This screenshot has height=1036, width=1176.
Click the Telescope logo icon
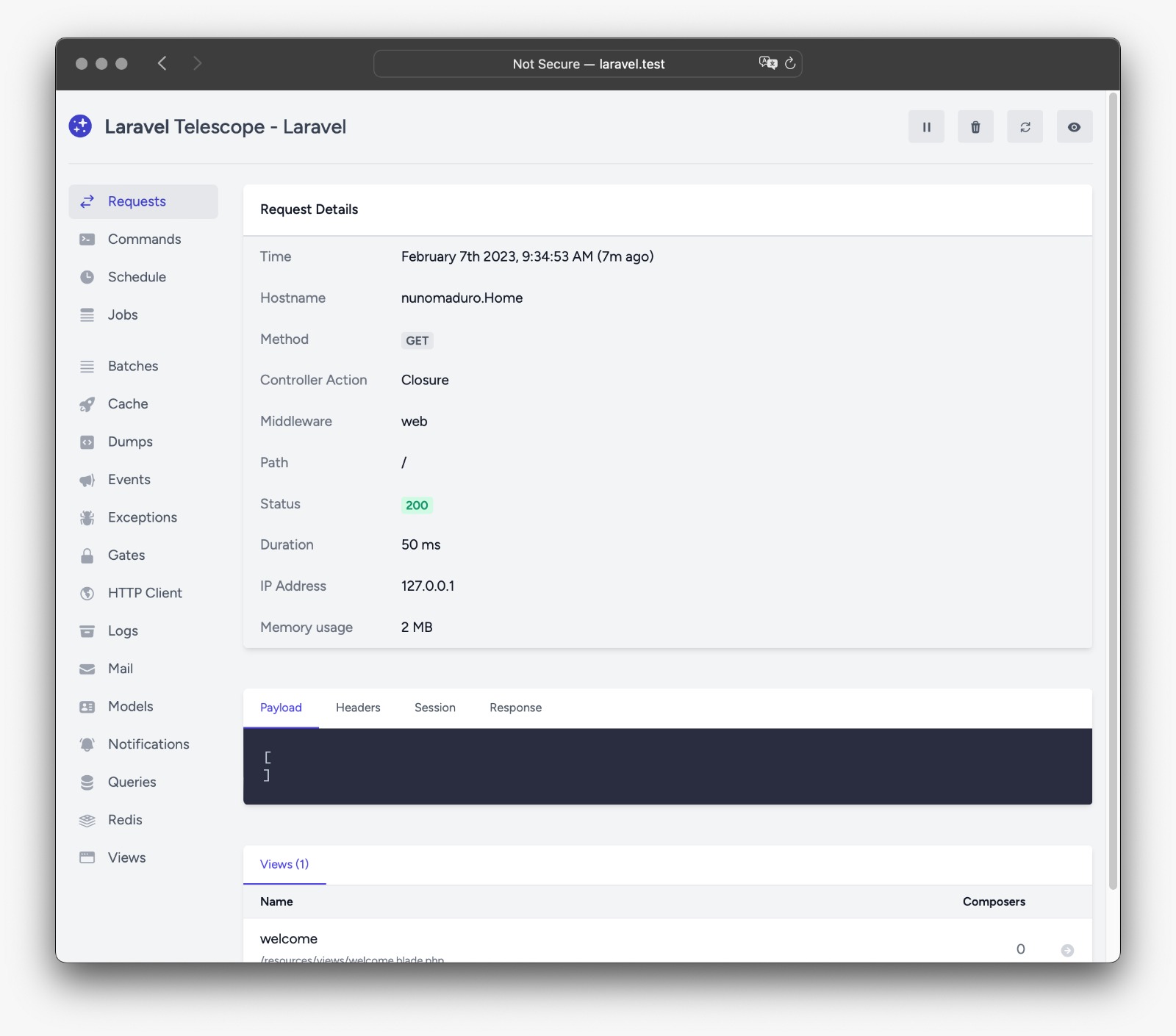(81, 126)
